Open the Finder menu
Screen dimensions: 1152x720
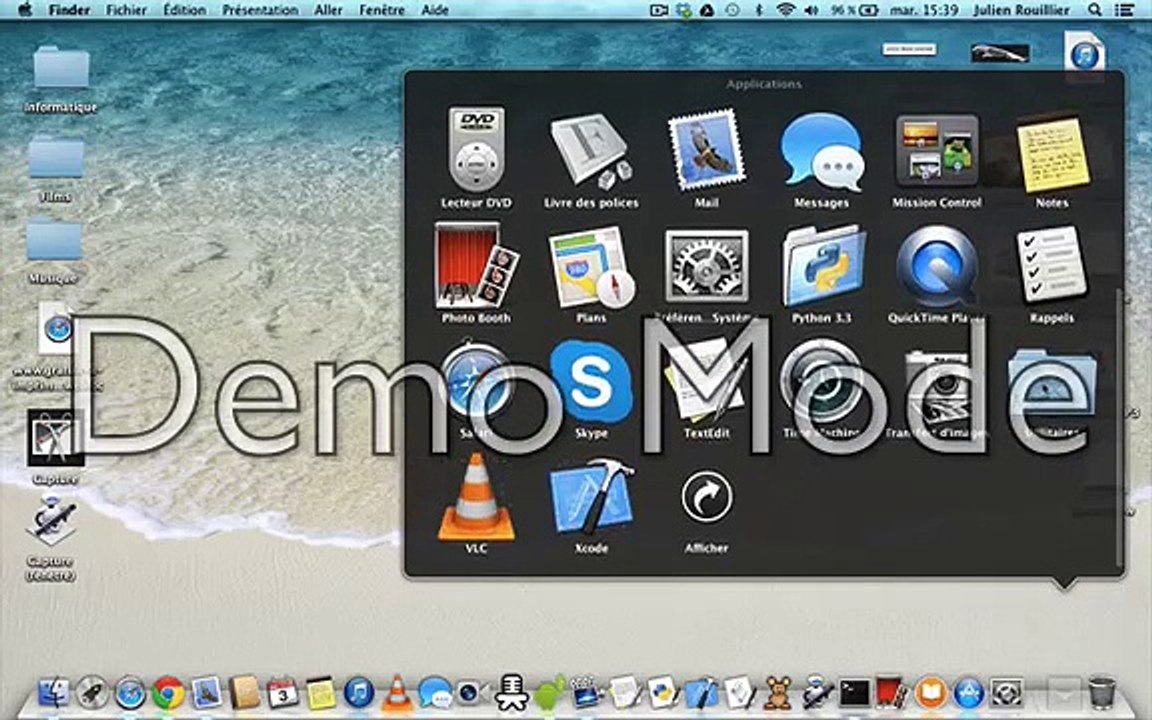click(x=69, y=10)
